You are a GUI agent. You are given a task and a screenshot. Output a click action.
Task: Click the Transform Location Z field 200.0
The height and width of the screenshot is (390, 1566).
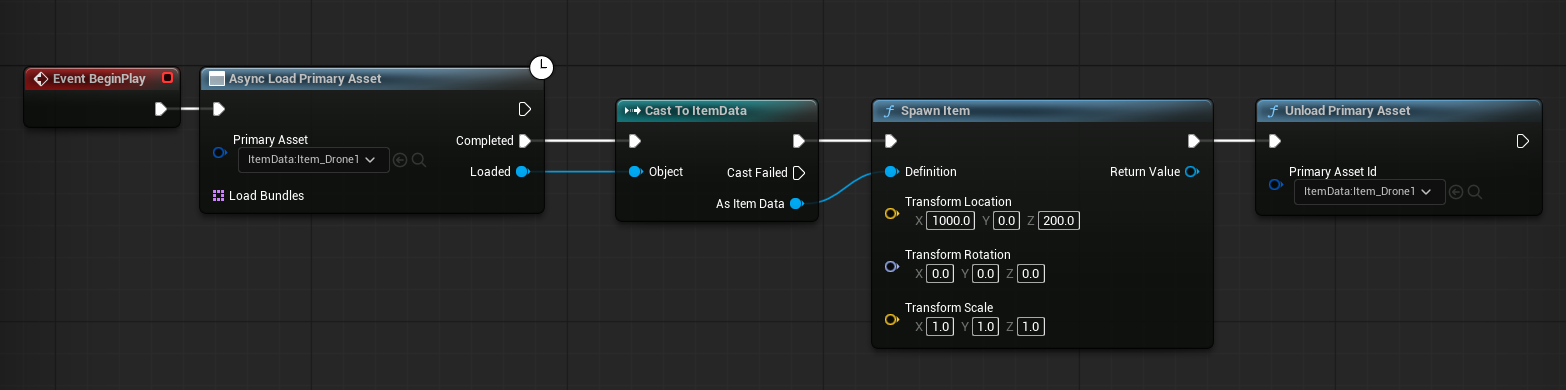[x=1060, y=221]
